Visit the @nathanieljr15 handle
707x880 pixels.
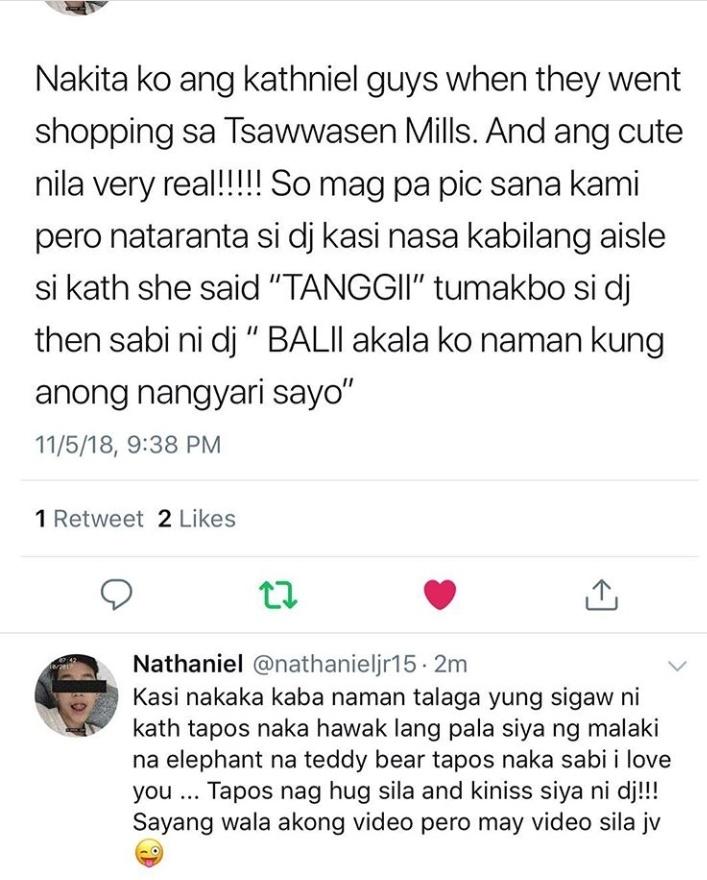coord(334,664)
